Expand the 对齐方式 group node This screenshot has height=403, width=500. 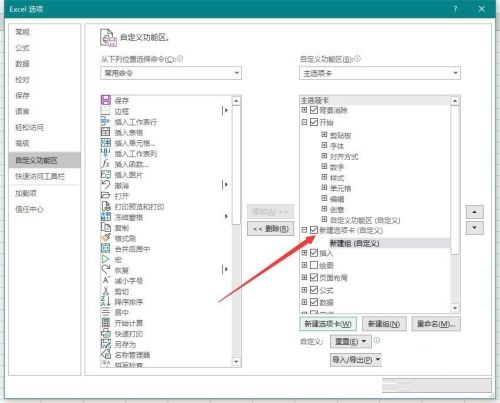pyautogui.click(x=324, y=156)
